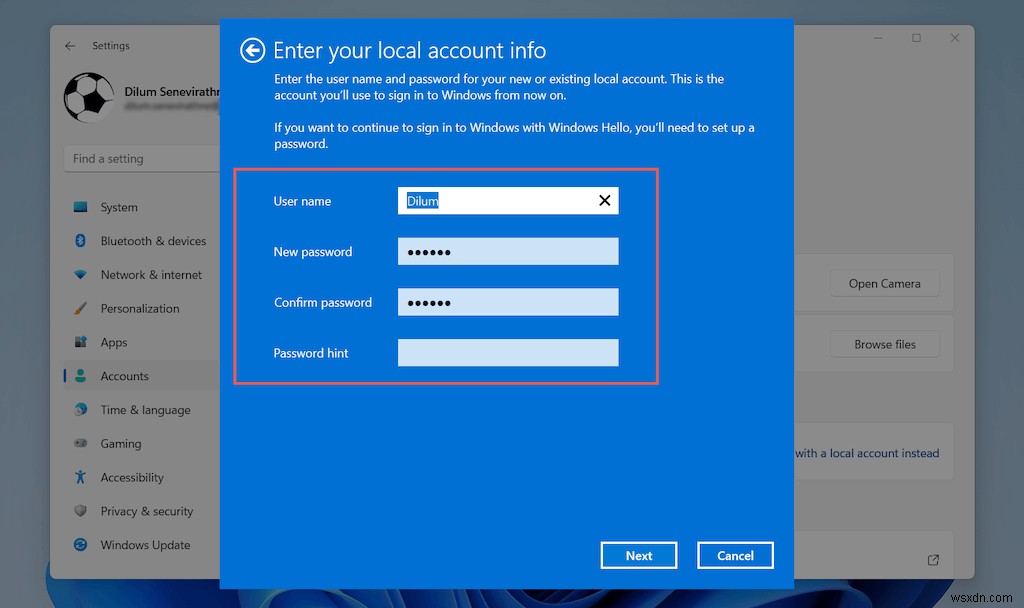This screenshot has width=1024, height=608.
Task: Click the Open Camera button
Action: point(884,283)
